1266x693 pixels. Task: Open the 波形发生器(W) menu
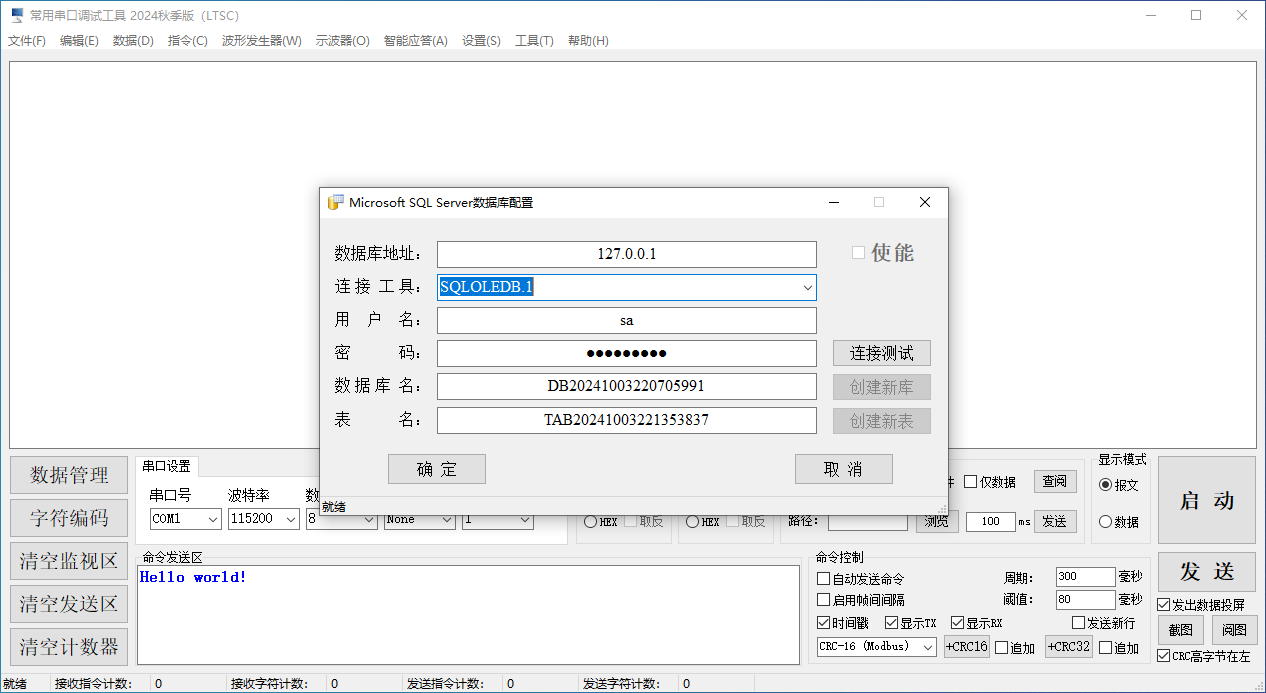tap(261, 41)
